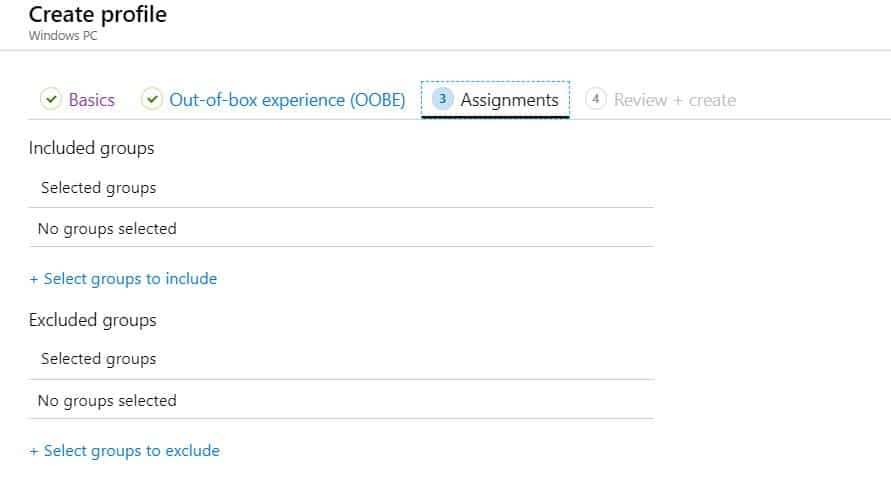Click the plus icon beside exclude groups
891x497 pixels.
click(x=34, y=452)
